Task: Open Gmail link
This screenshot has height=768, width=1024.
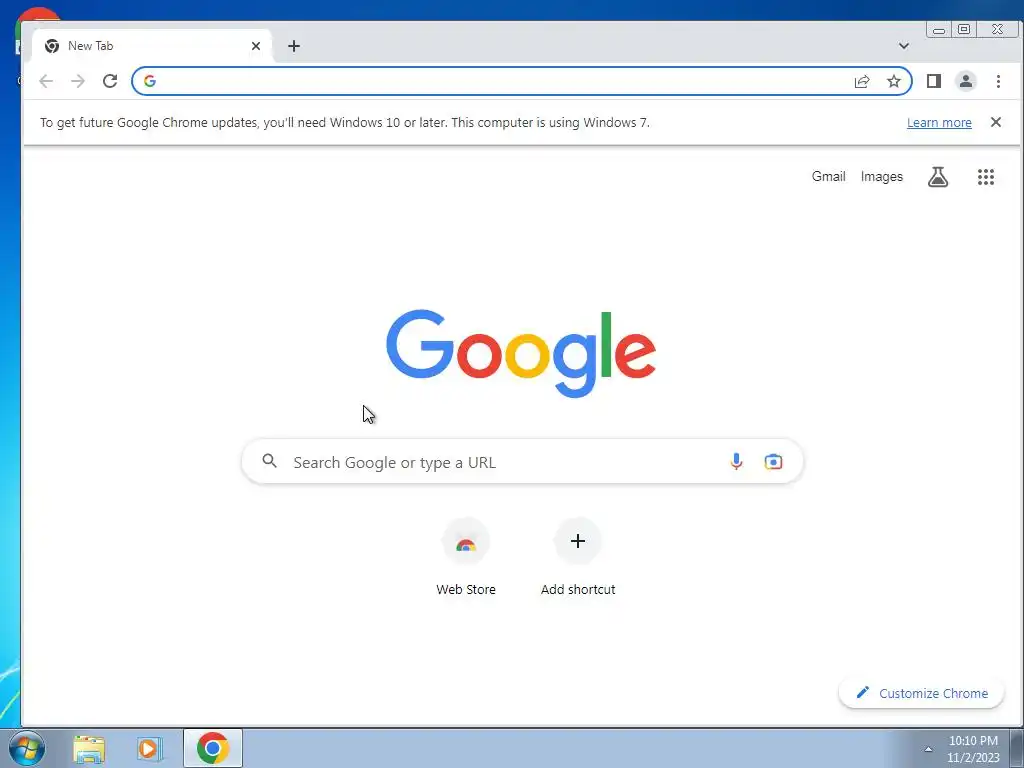Action: (829, 176)
